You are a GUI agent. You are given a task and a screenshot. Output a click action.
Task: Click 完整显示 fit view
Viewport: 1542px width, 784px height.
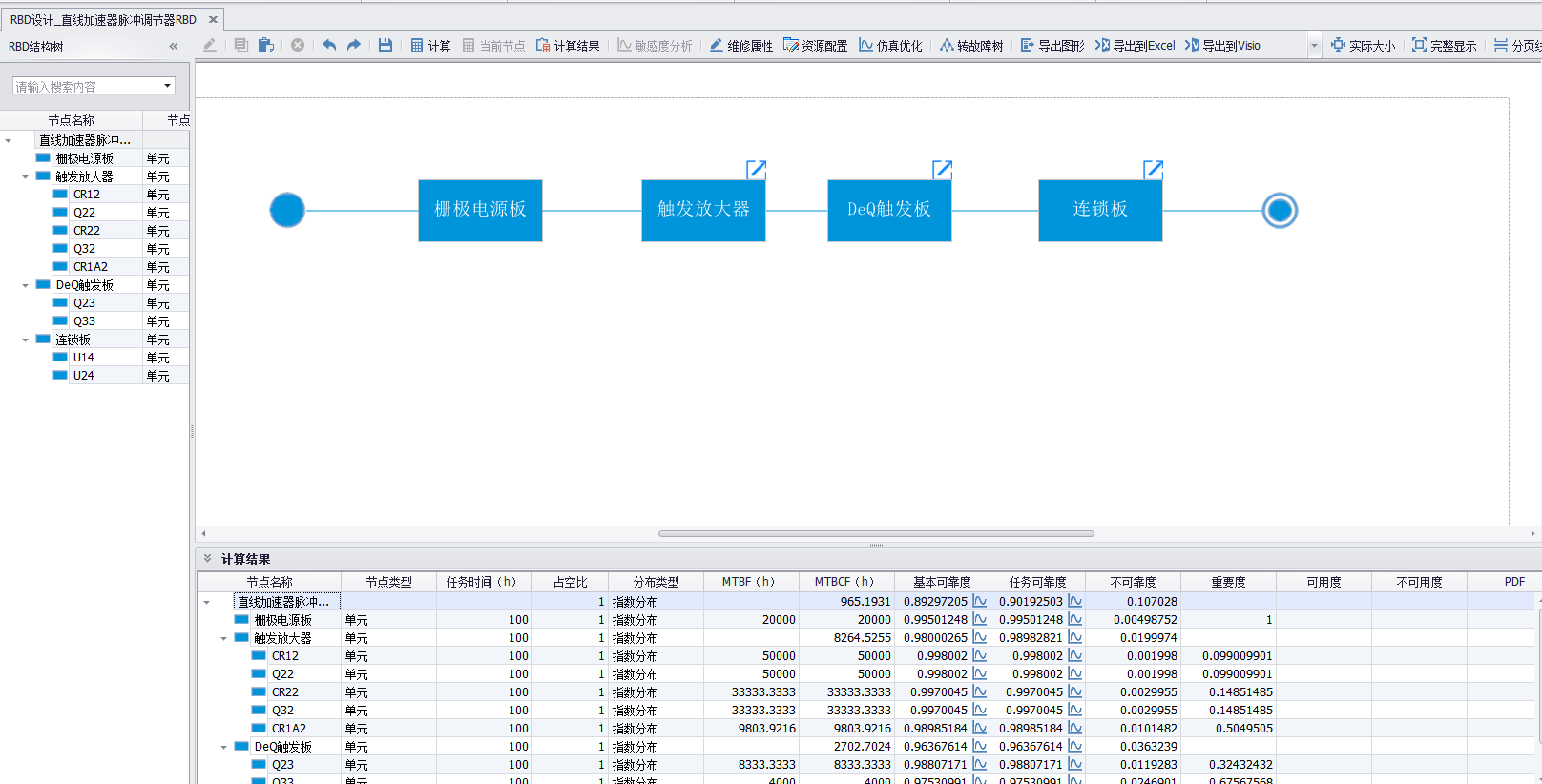[1445, 45]
